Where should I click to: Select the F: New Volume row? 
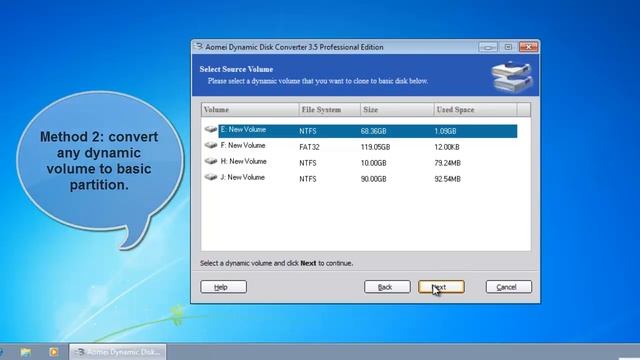(360, 147)
